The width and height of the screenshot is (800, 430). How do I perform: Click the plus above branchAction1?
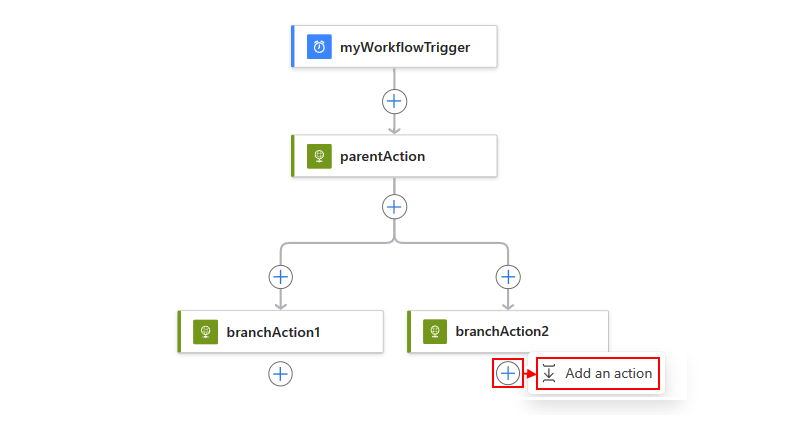(x=281, y=277)
